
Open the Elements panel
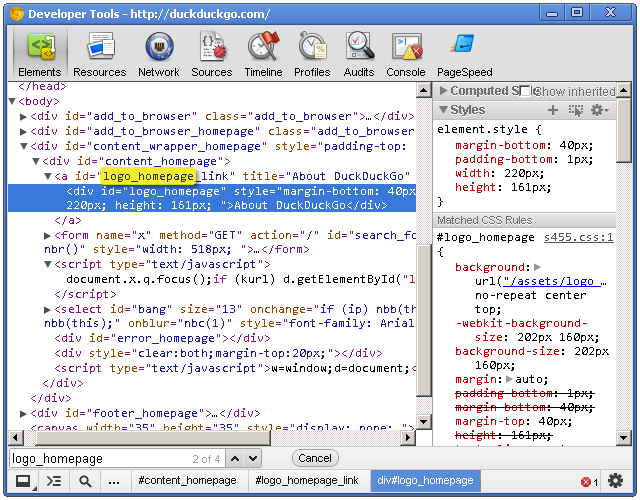point(40,55)
